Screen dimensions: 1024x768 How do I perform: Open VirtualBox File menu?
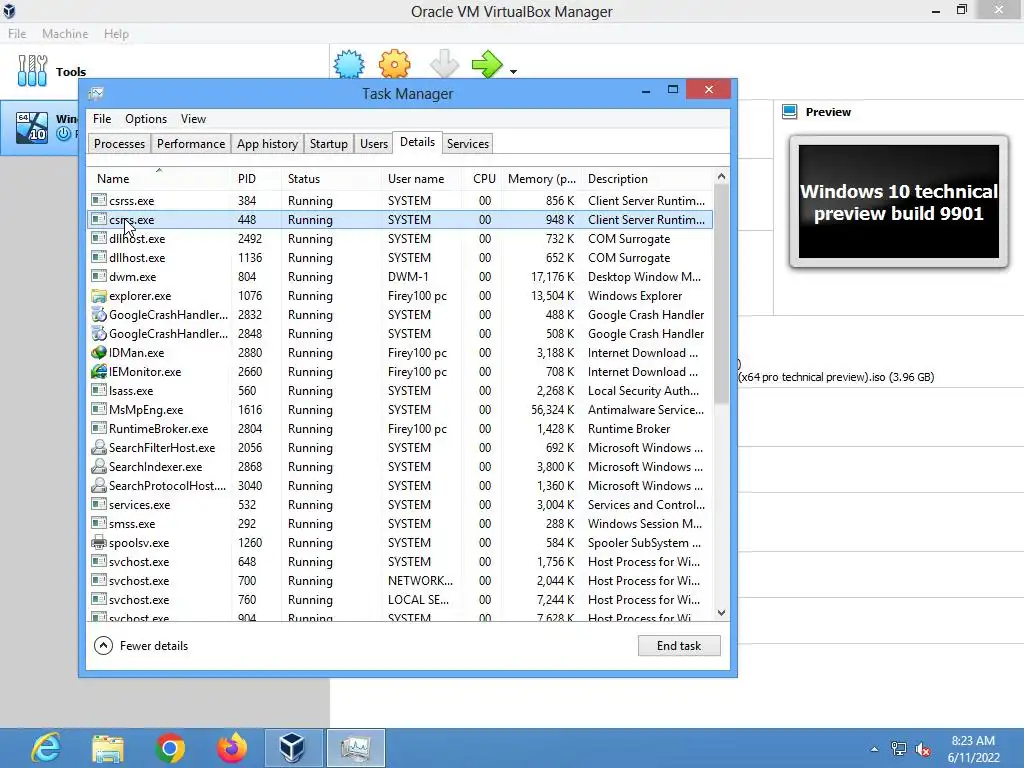point(17,33)
